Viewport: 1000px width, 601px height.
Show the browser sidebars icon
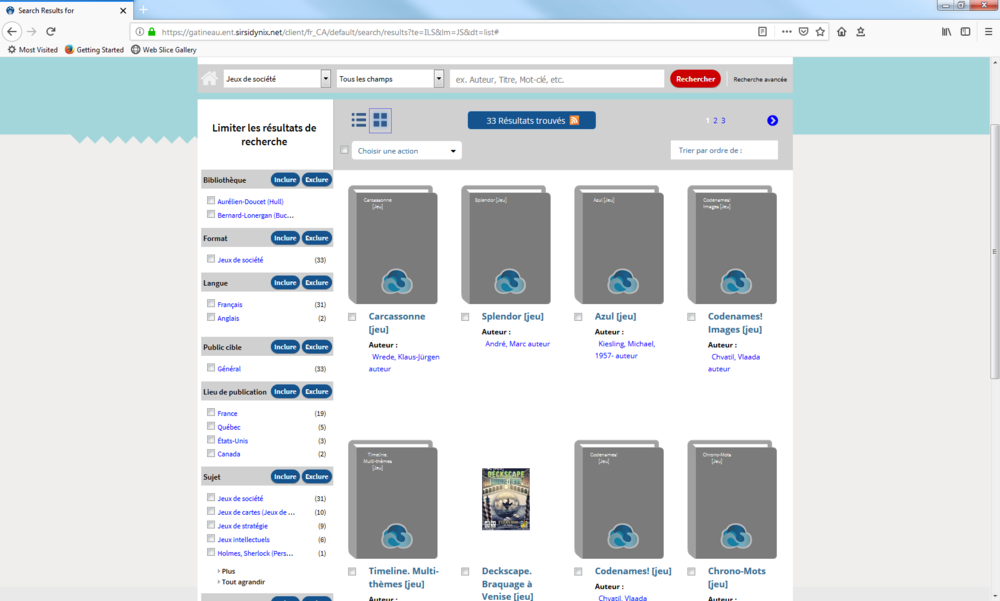pyautogui.click(x=966, y=31)
